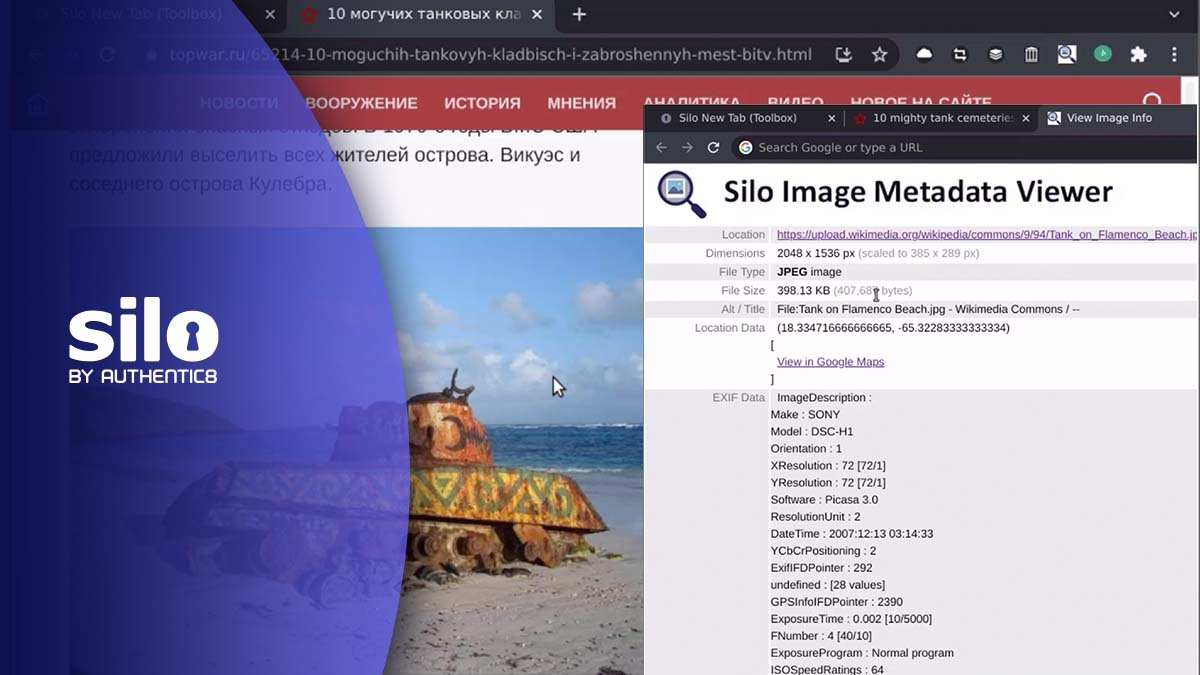Click 'undefined : [28 values]' row
This screenshot has height=675, width=1200.
click(x=828, y=585)
